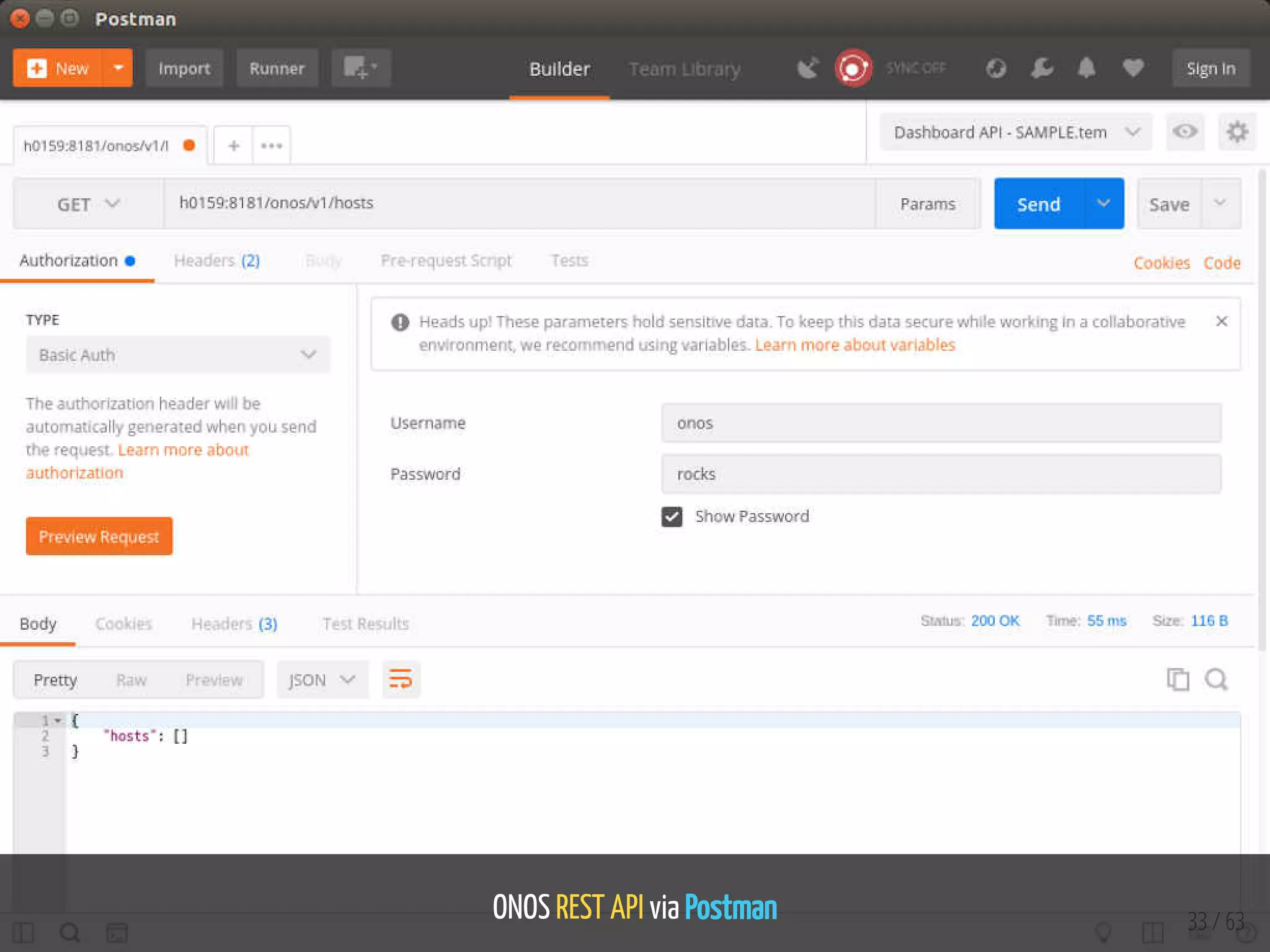1270x952 pixels.
Task: Open the Basic Auth type dropdown
Action: (178, 355)
